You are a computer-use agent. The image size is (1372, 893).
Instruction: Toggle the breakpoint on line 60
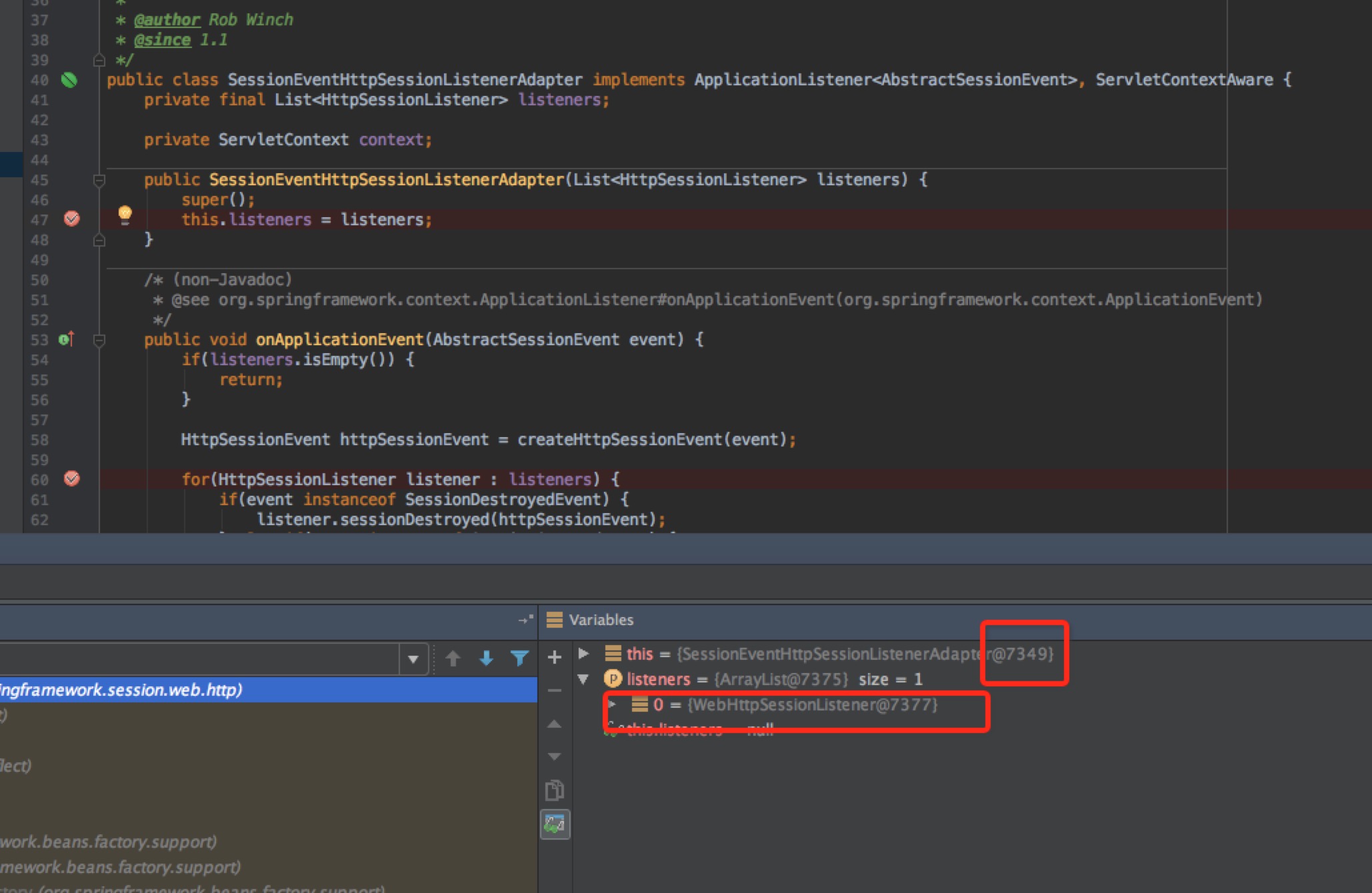click(71, 478)
